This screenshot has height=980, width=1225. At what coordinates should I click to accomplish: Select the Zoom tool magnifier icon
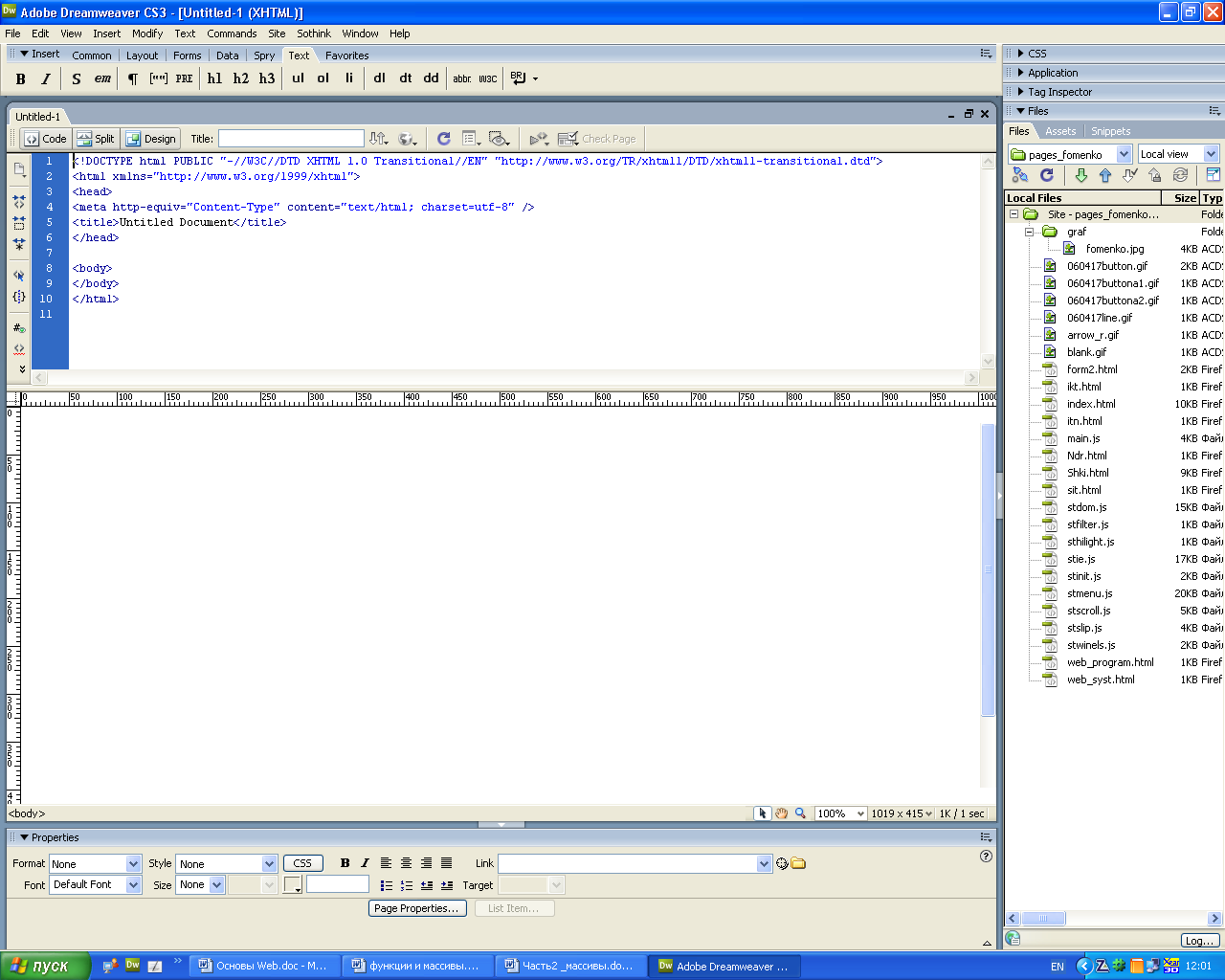click(x=800, y=813)
